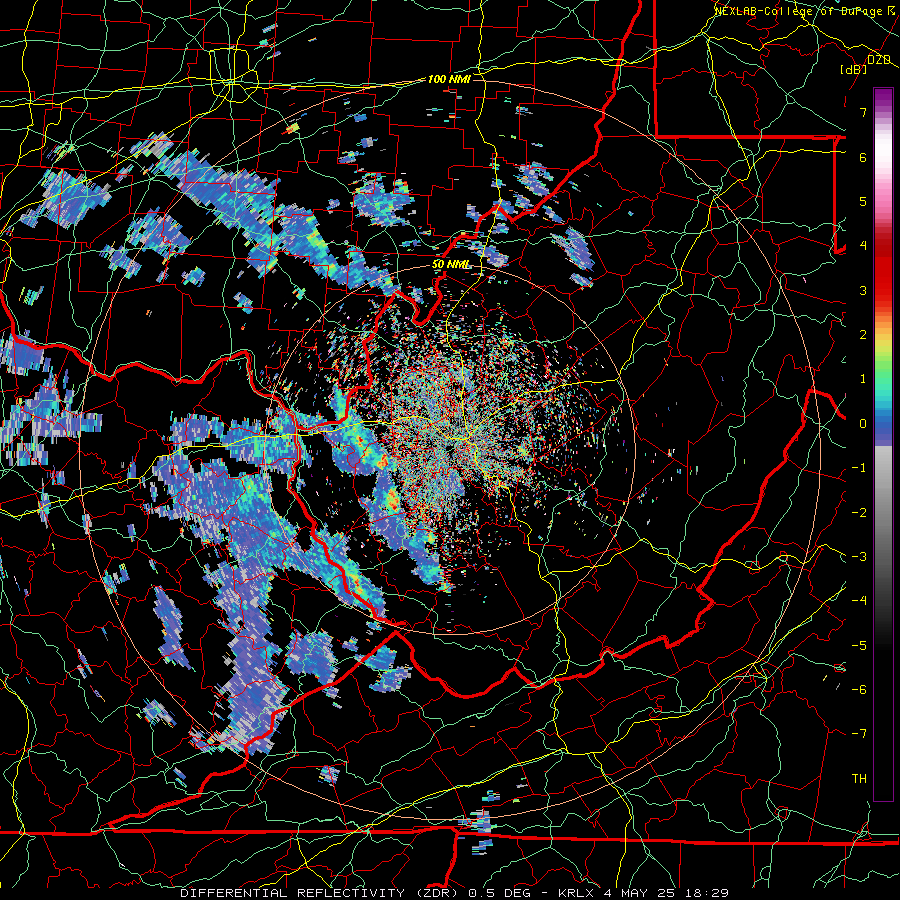Click the -6 value on the ZDR scale
The image size is (900, 900).
point(859,690)
